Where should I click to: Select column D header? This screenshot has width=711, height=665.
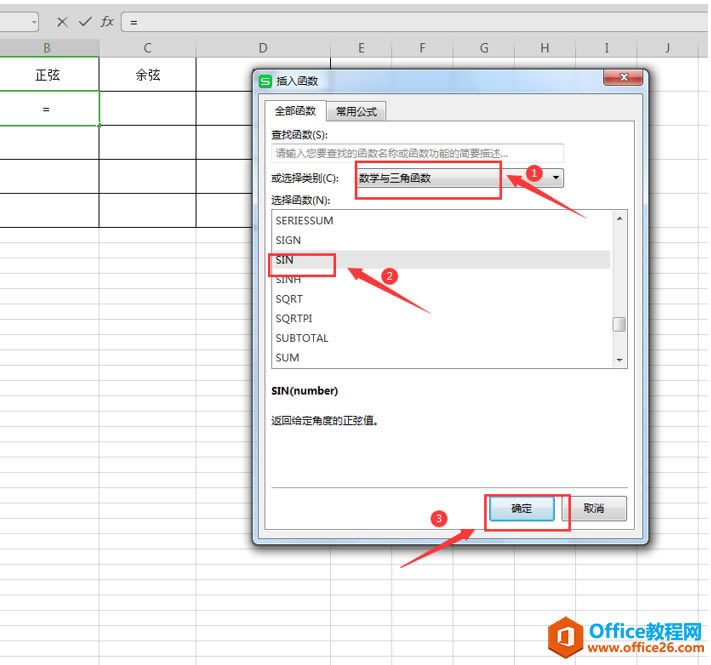263,48
